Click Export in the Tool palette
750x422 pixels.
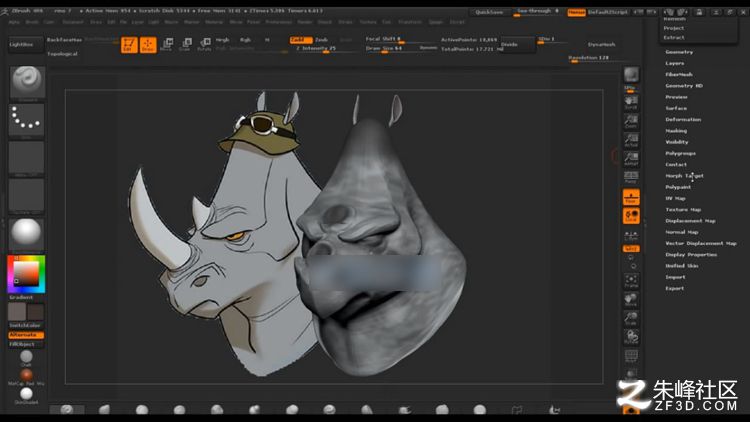pos(674,289)
